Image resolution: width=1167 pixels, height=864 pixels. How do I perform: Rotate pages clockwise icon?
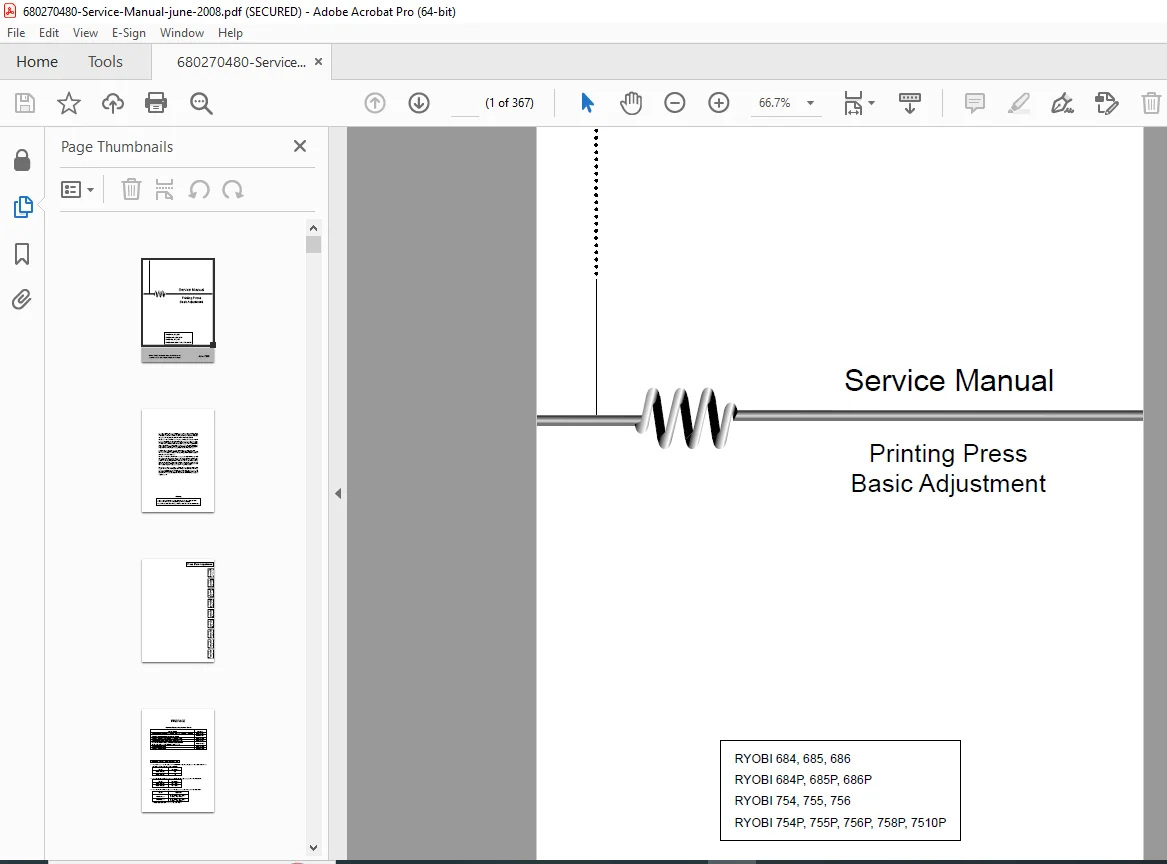click(233, 190)
